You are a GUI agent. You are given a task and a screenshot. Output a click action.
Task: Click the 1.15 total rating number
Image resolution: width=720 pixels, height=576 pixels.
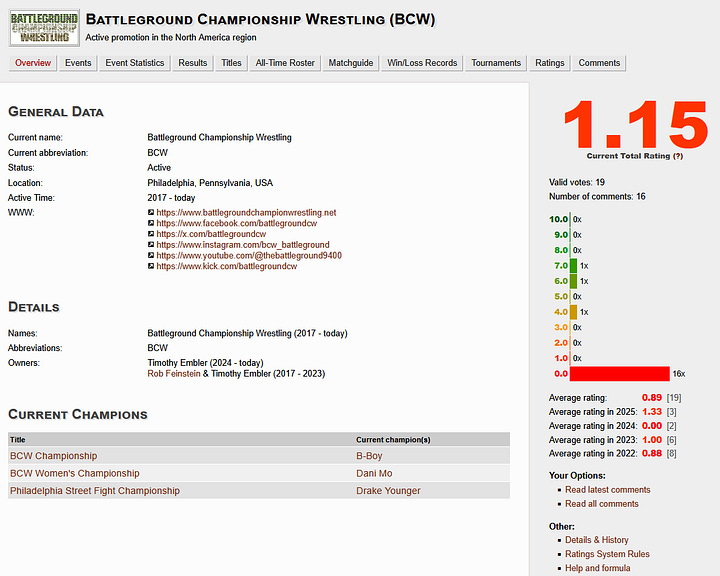[636, 124]
